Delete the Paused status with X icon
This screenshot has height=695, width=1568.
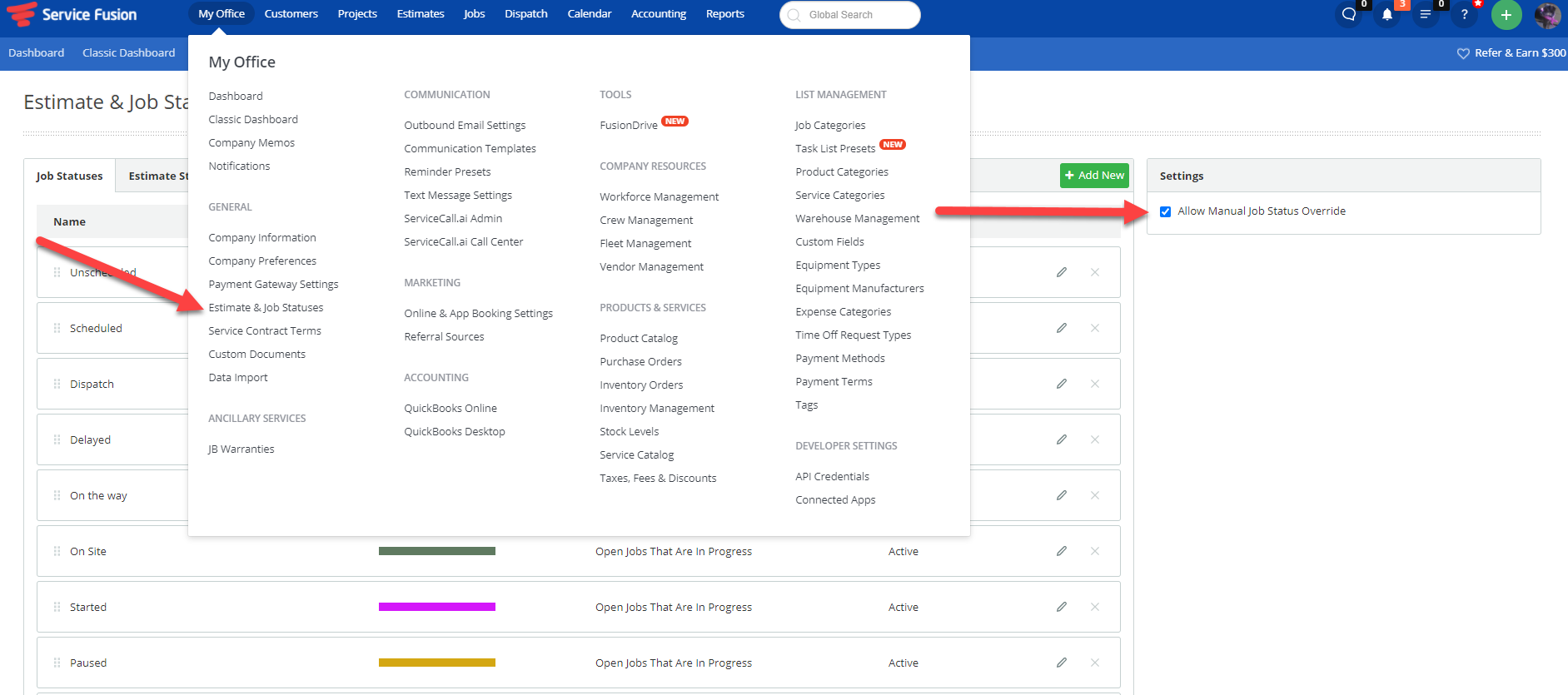click(x=1095, y=663)
